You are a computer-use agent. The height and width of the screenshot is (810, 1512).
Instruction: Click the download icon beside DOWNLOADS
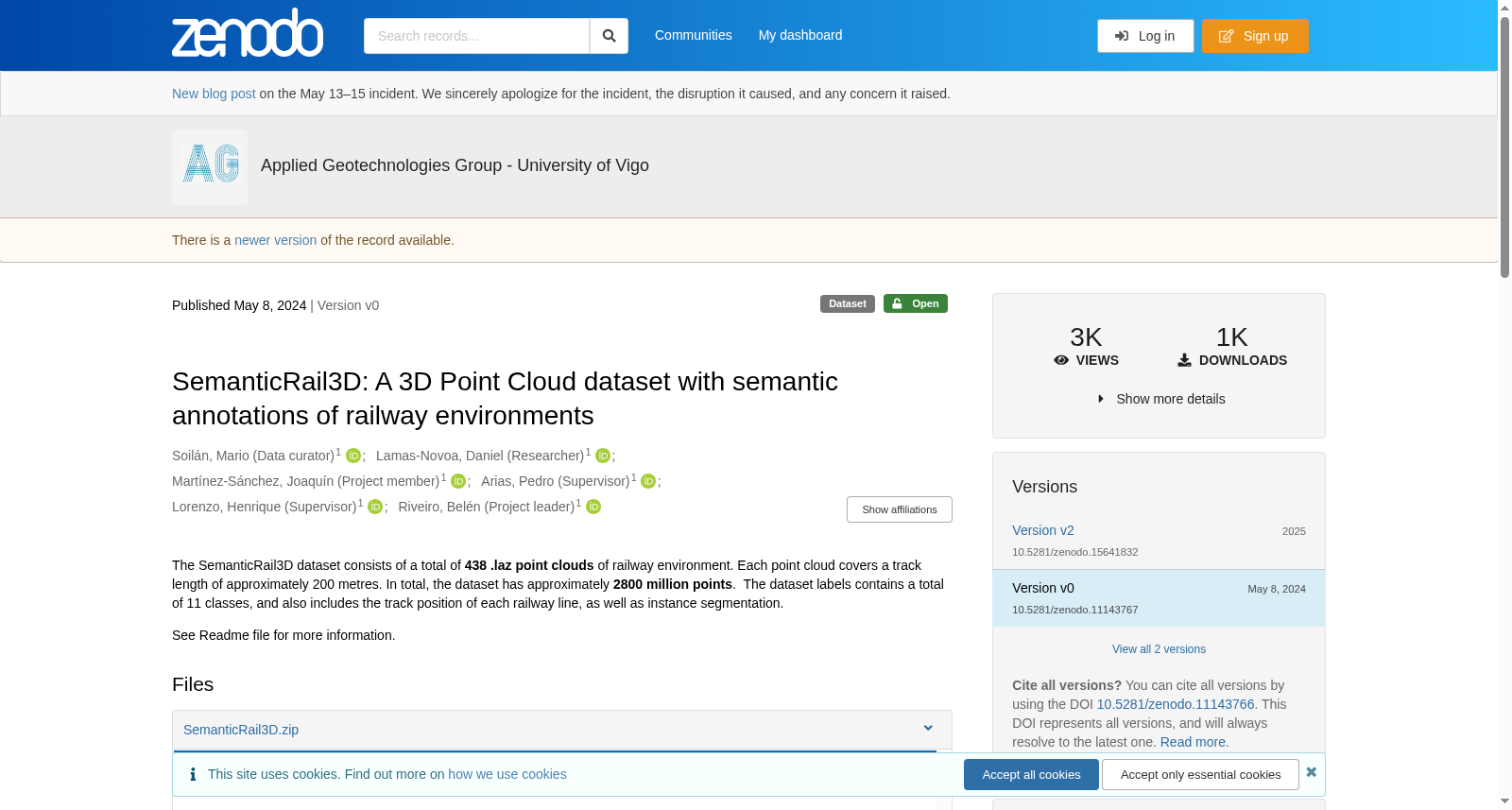(x=1184, y=360)
